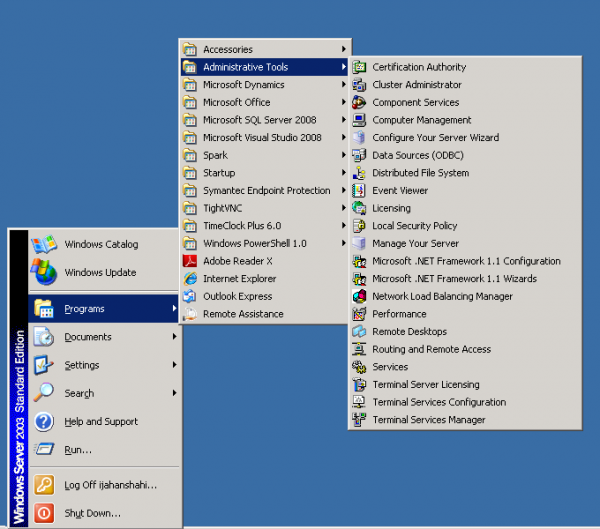Screen dimensions: 600x529
Task: Click the Adobe Reader X icon
Action: (x=190, y=261)
